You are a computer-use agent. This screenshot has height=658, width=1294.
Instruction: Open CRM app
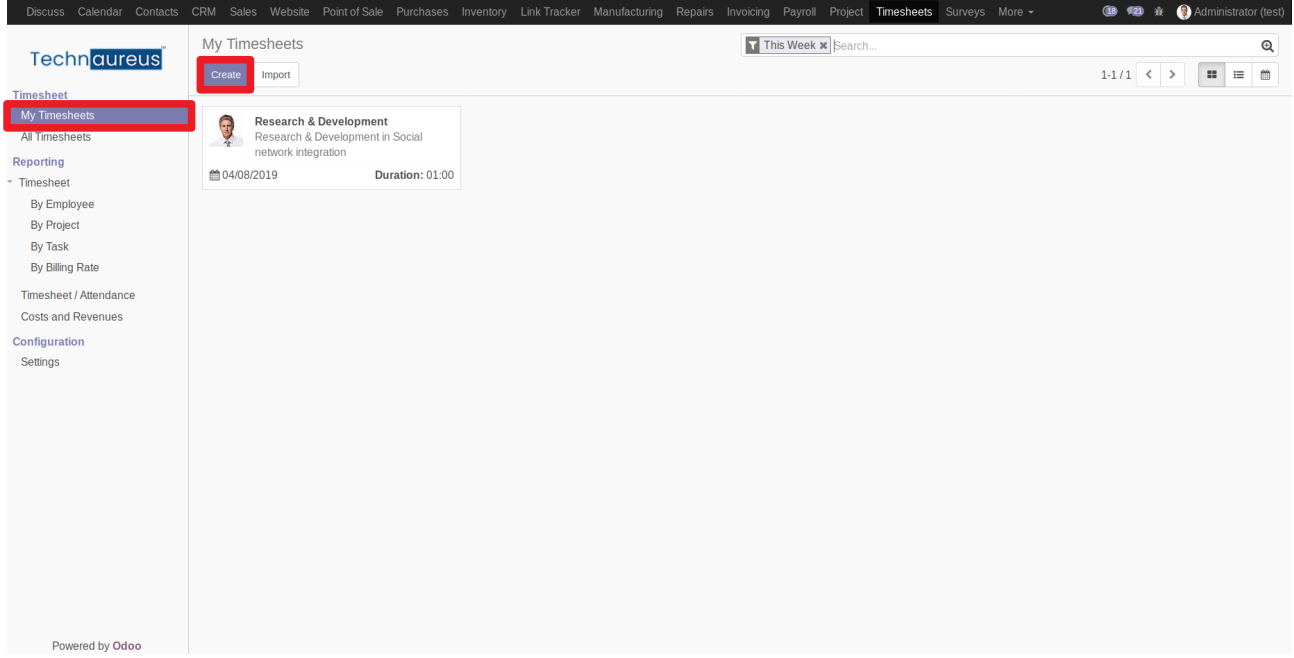204,12
